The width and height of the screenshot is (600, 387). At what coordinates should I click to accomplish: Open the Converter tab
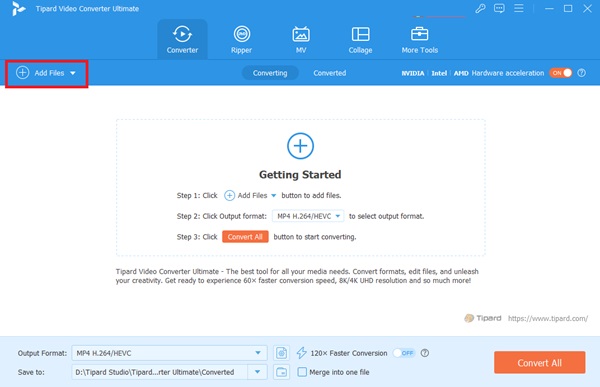182,39
